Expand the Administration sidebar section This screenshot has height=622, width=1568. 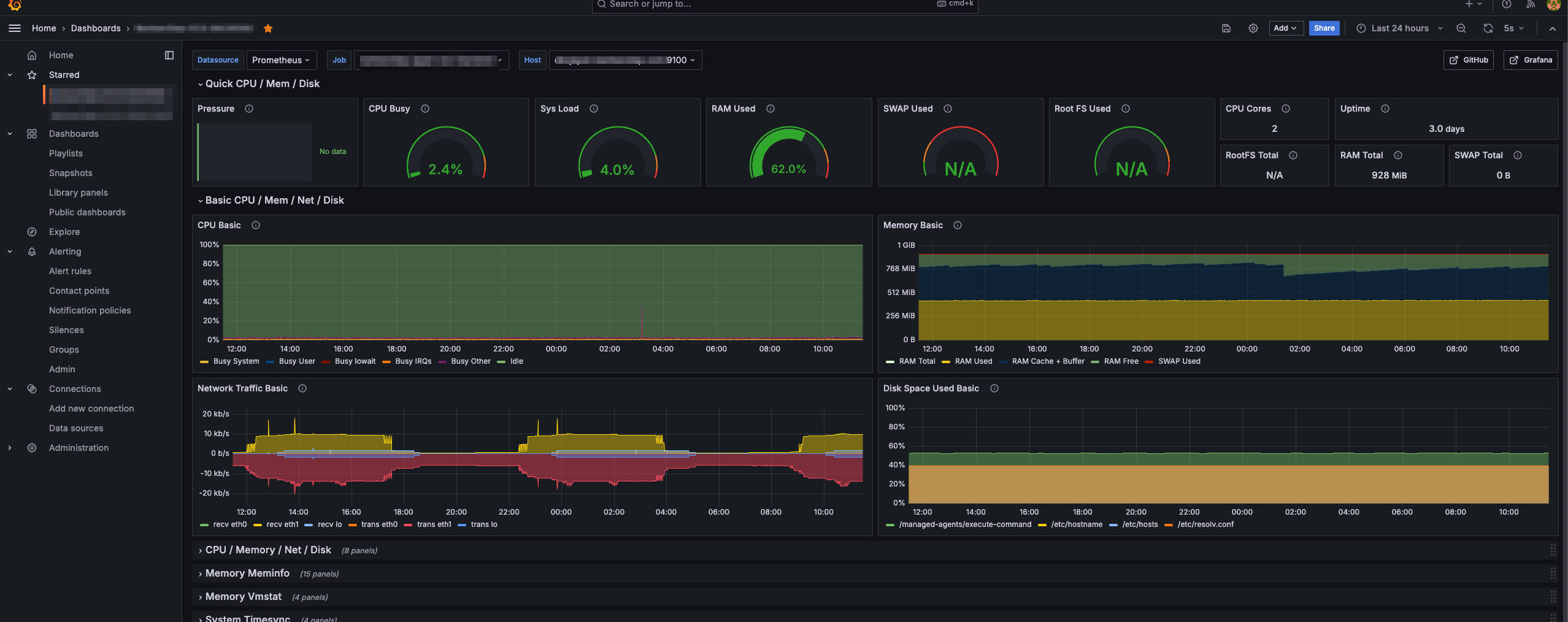10,448
